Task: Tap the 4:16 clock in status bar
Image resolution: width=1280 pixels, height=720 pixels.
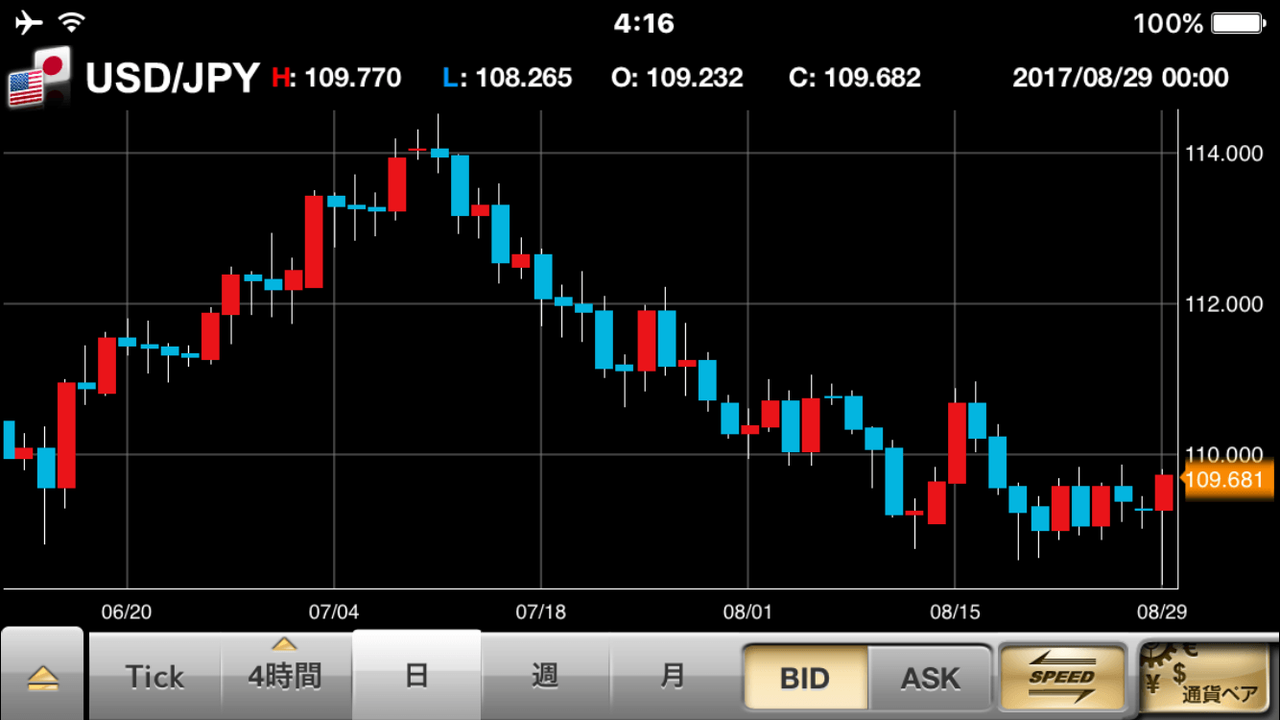Action: (x=644, y=22)
